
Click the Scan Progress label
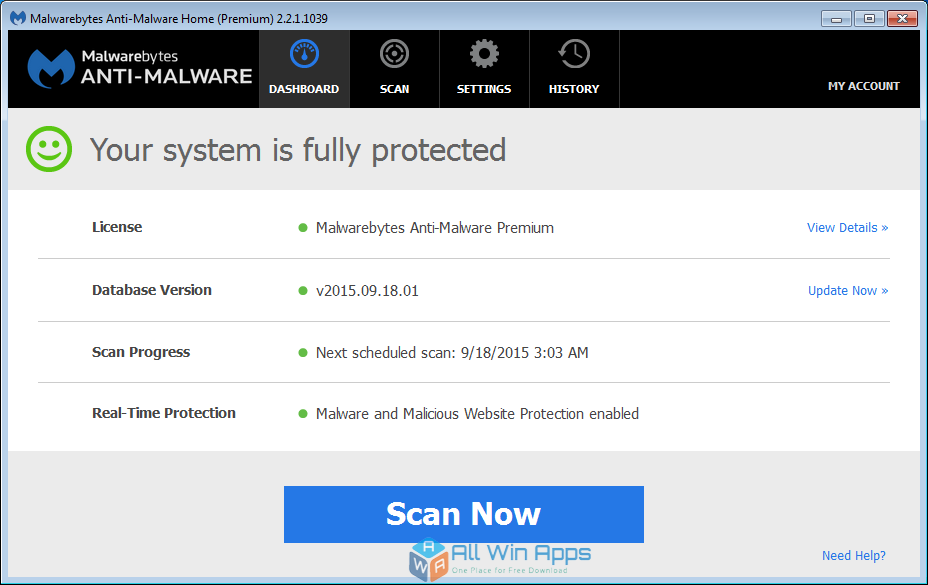click(141, 352)
